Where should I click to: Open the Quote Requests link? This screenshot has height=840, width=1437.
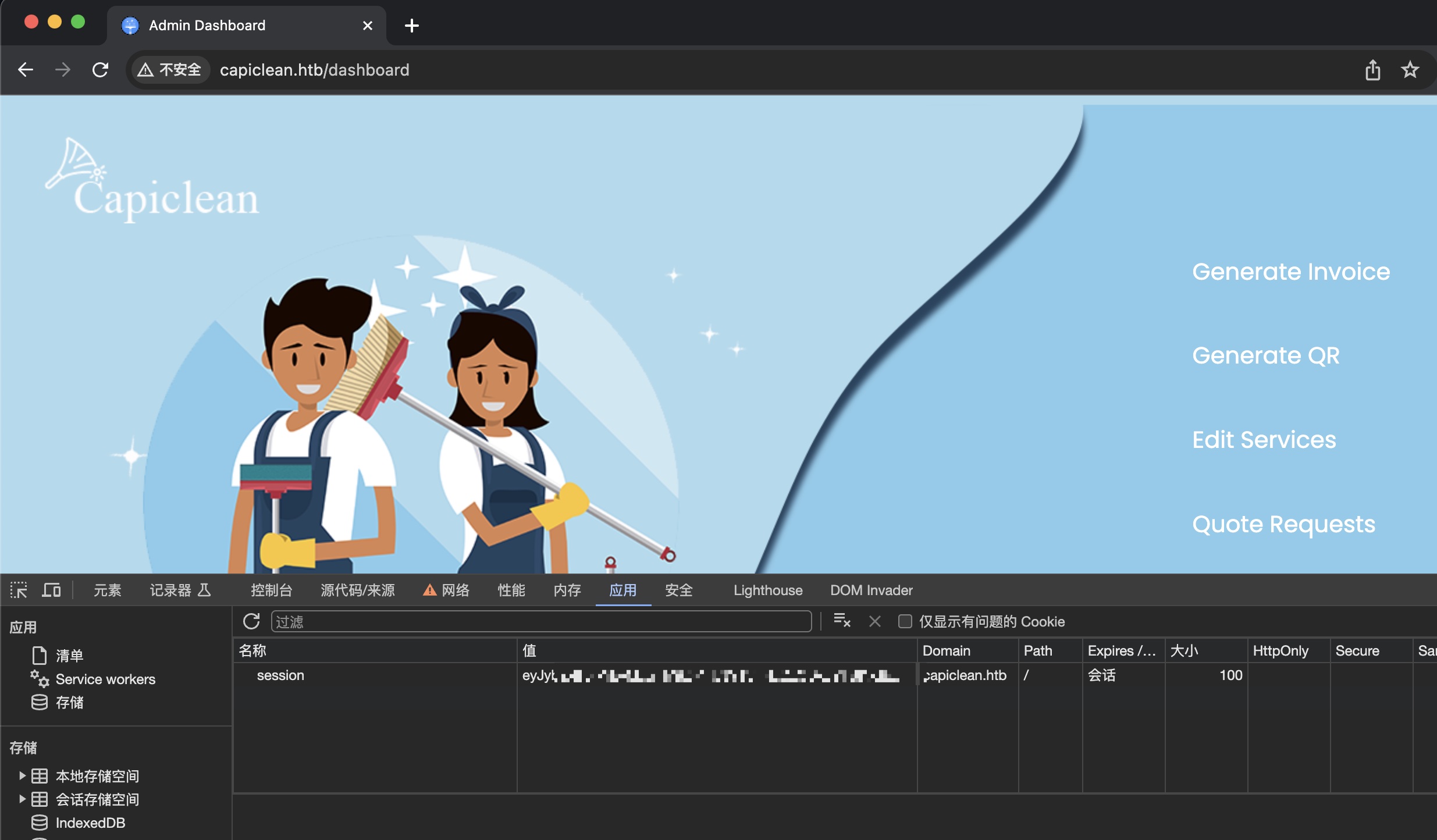[1283, 524]
